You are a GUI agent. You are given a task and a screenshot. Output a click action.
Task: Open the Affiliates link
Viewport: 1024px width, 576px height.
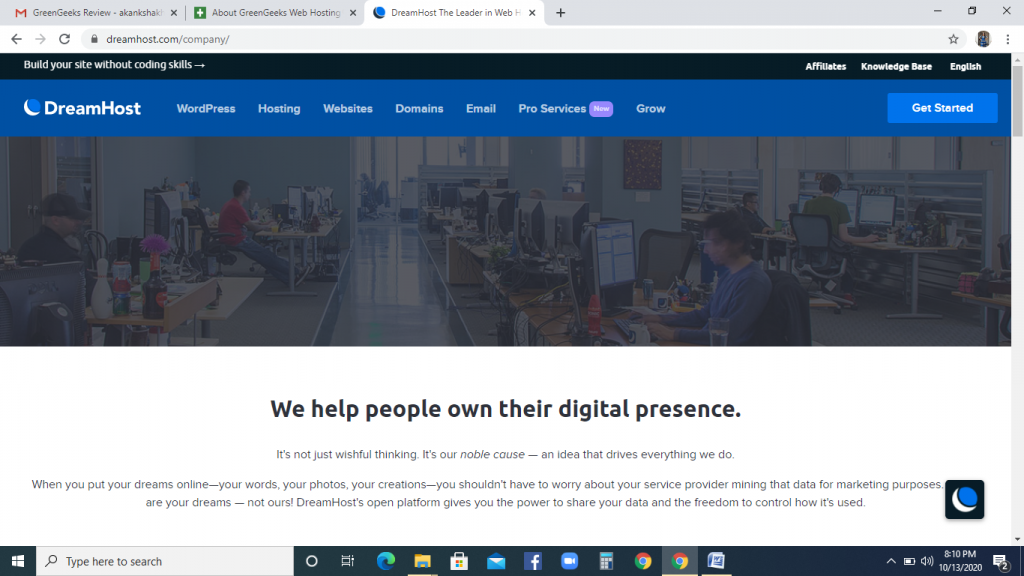click(x=825, y=67)
